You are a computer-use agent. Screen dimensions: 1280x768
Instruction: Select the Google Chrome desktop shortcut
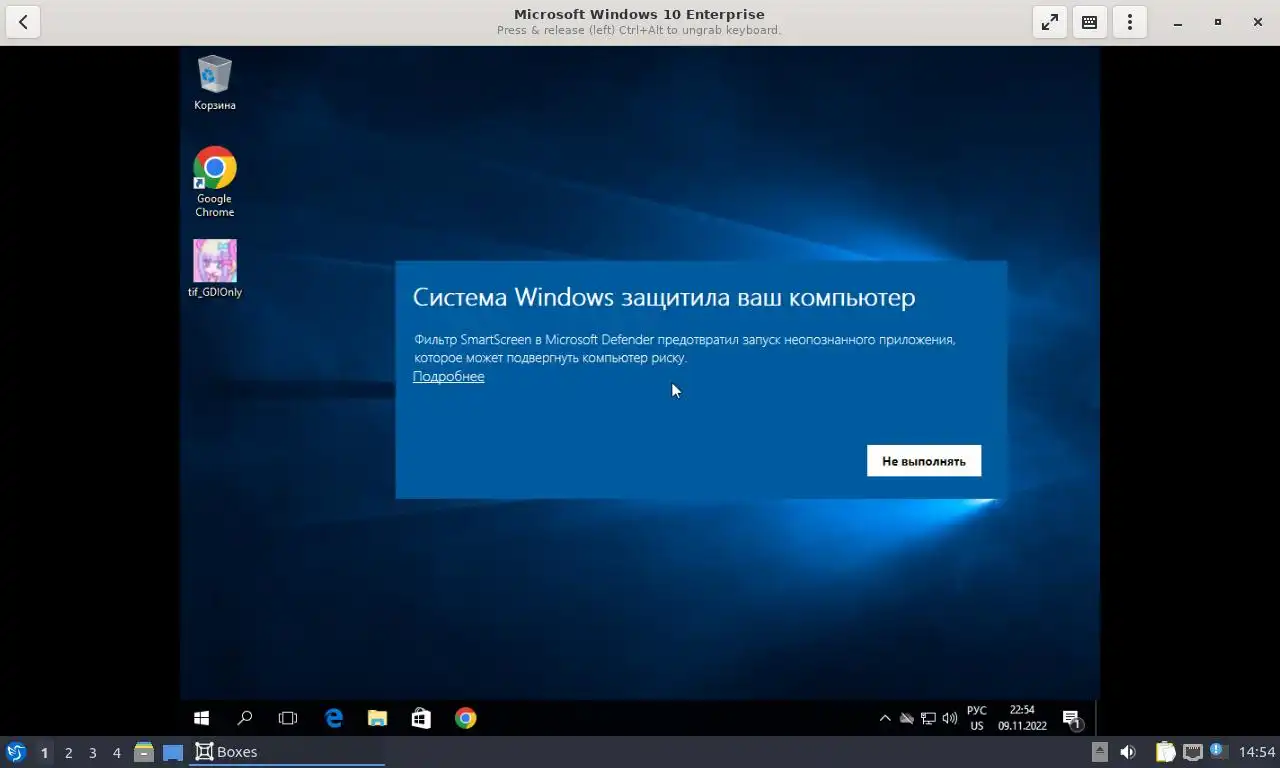(x=215, y=182)
